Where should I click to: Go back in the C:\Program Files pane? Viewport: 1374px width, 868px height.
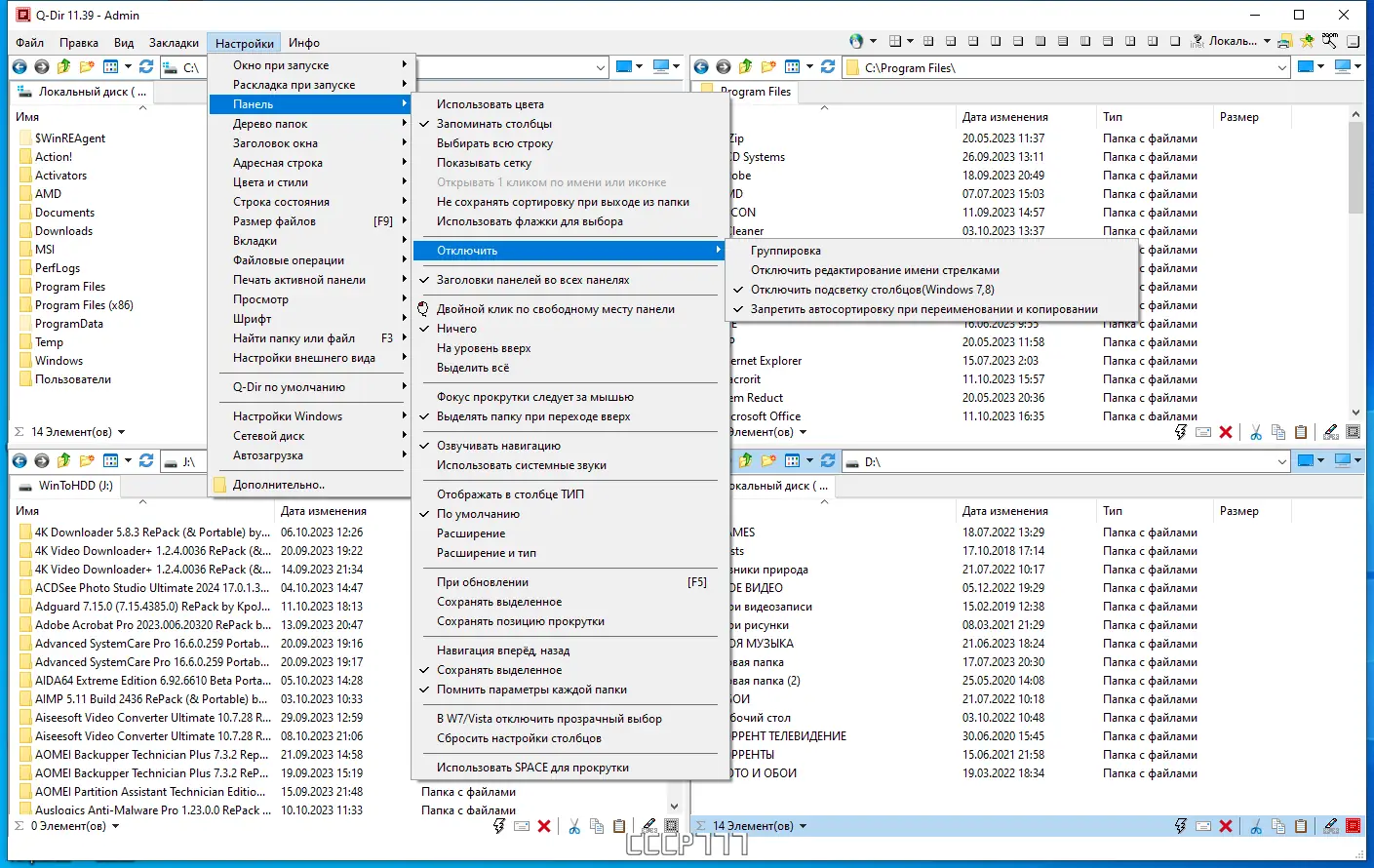701,67
